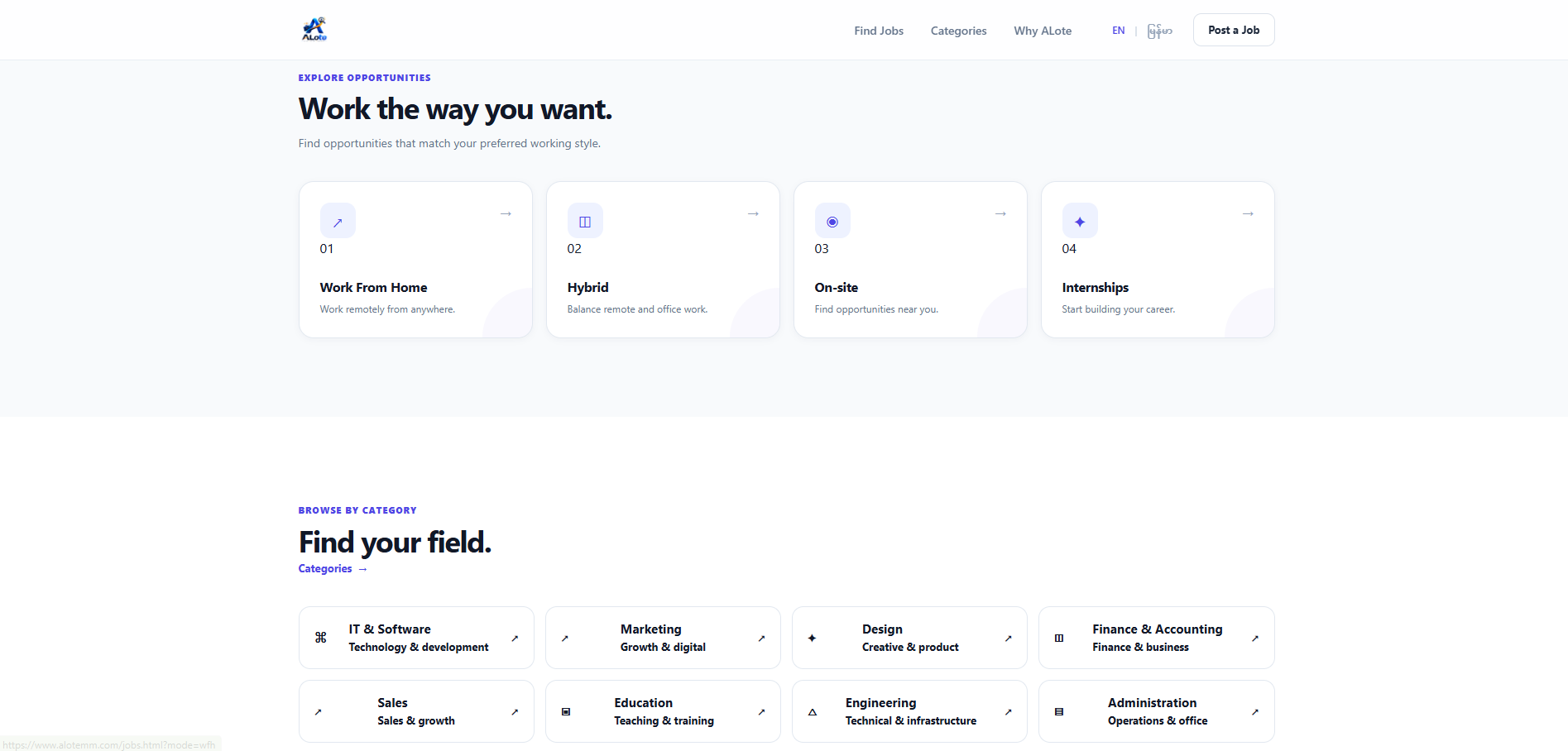The height and width of the screenshot is (751, 1568).
Task: Click the Engineering triangle icon
Action: click(813, 711)
